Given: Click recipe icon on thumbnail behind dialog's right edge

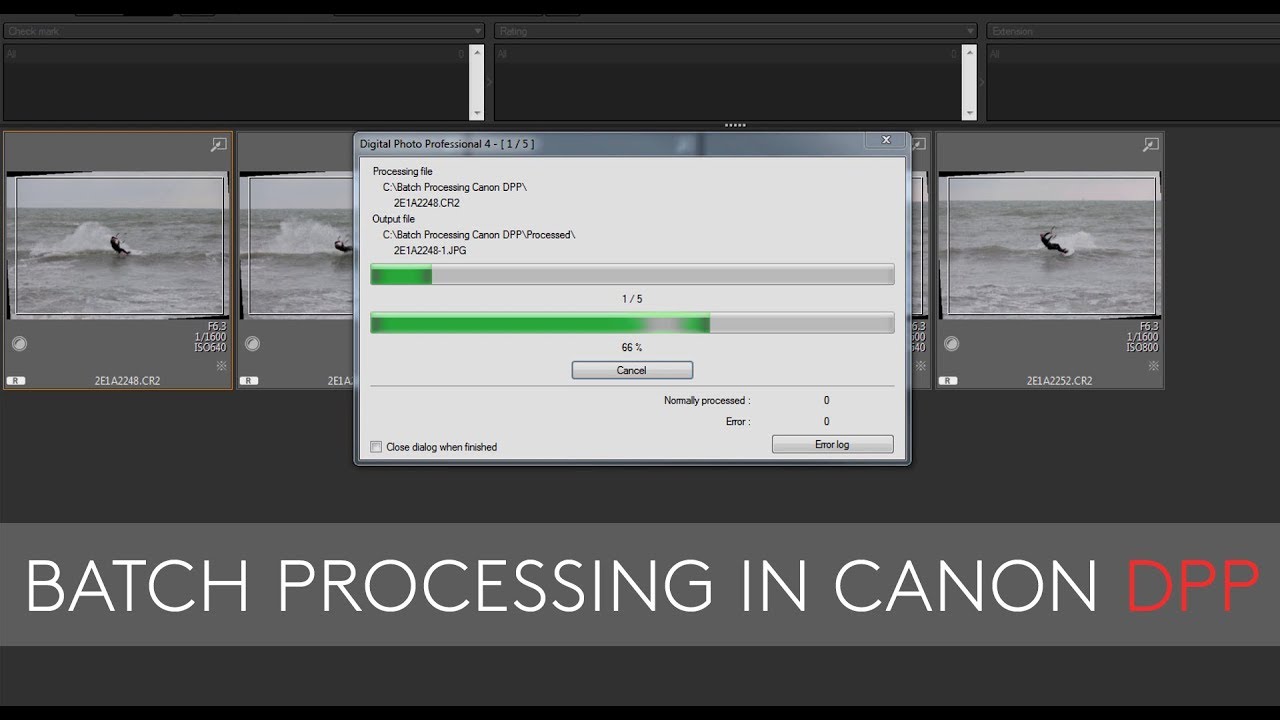Looking at the screenshot, I should tap(920, 366).
